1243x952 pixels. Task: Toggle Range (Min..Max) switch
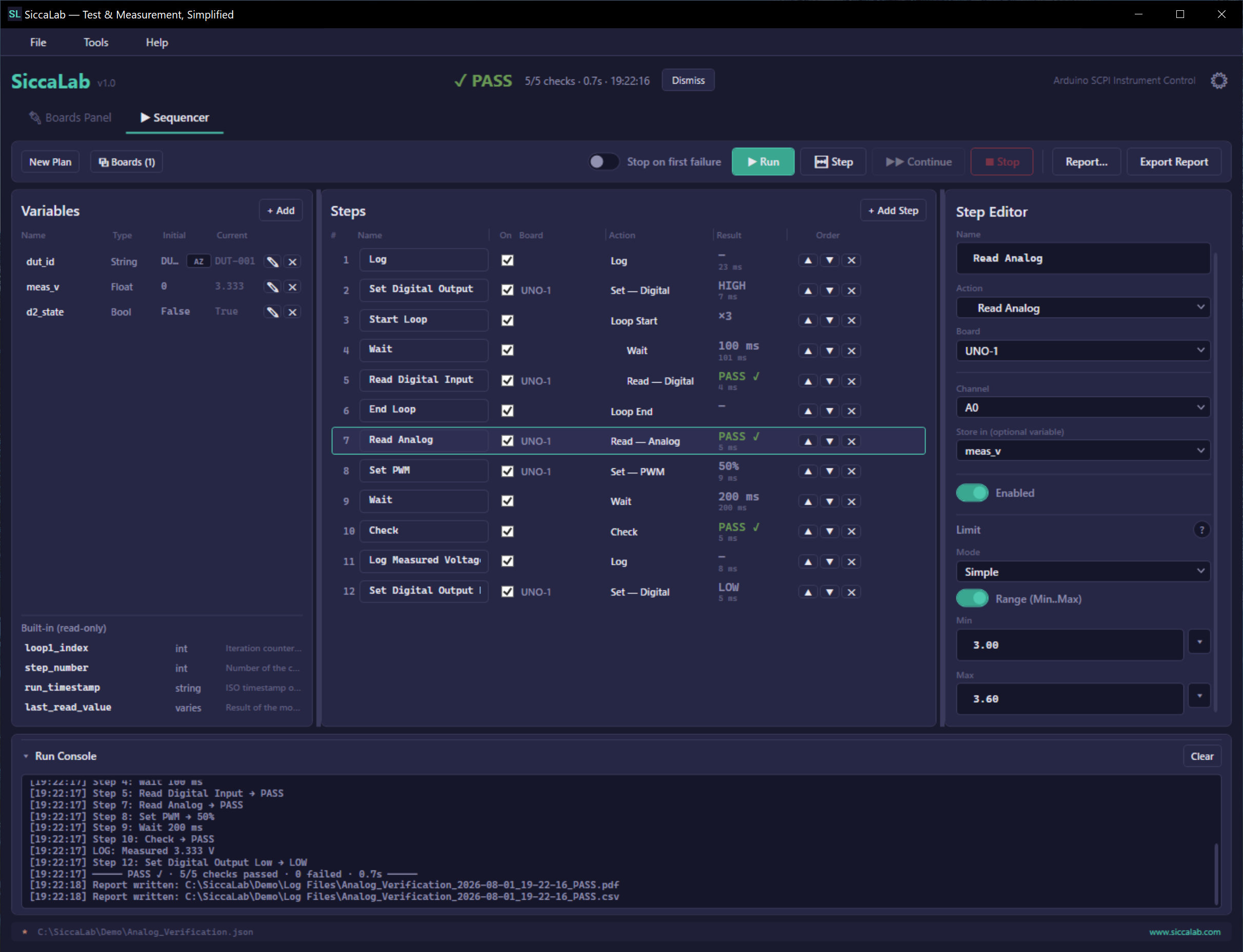pyautogui.click(x=972, y=599)
